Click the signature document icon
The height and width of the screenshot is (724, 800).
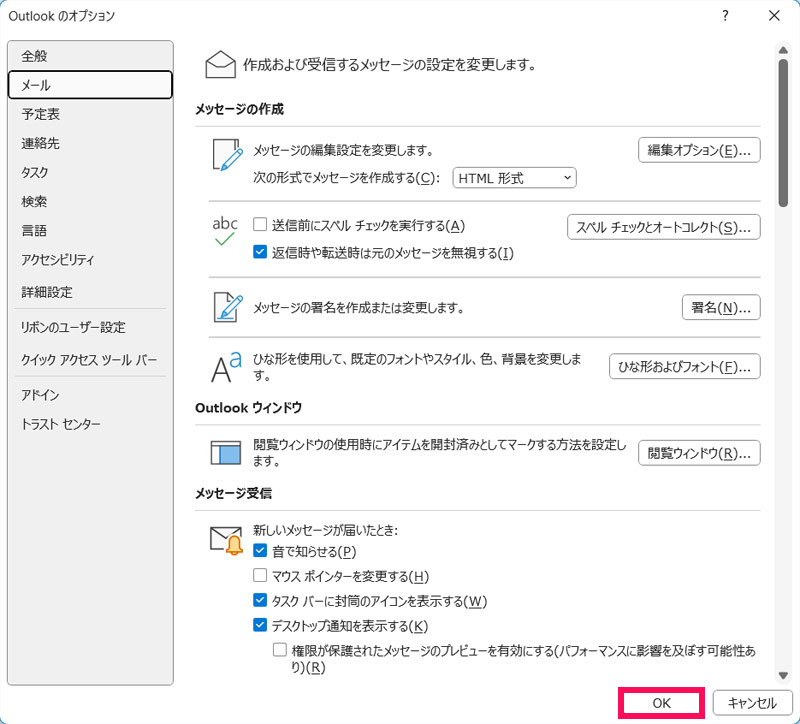[227, 307]
